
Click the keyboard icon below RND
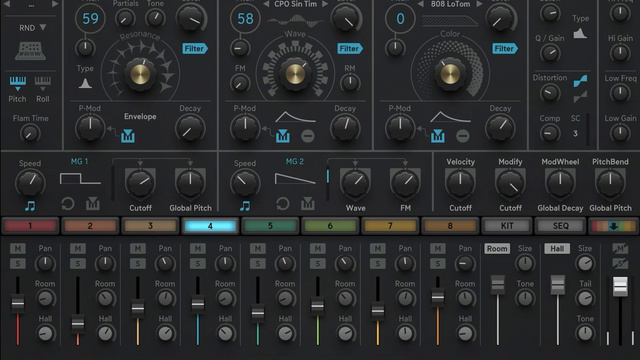[30, 51]
